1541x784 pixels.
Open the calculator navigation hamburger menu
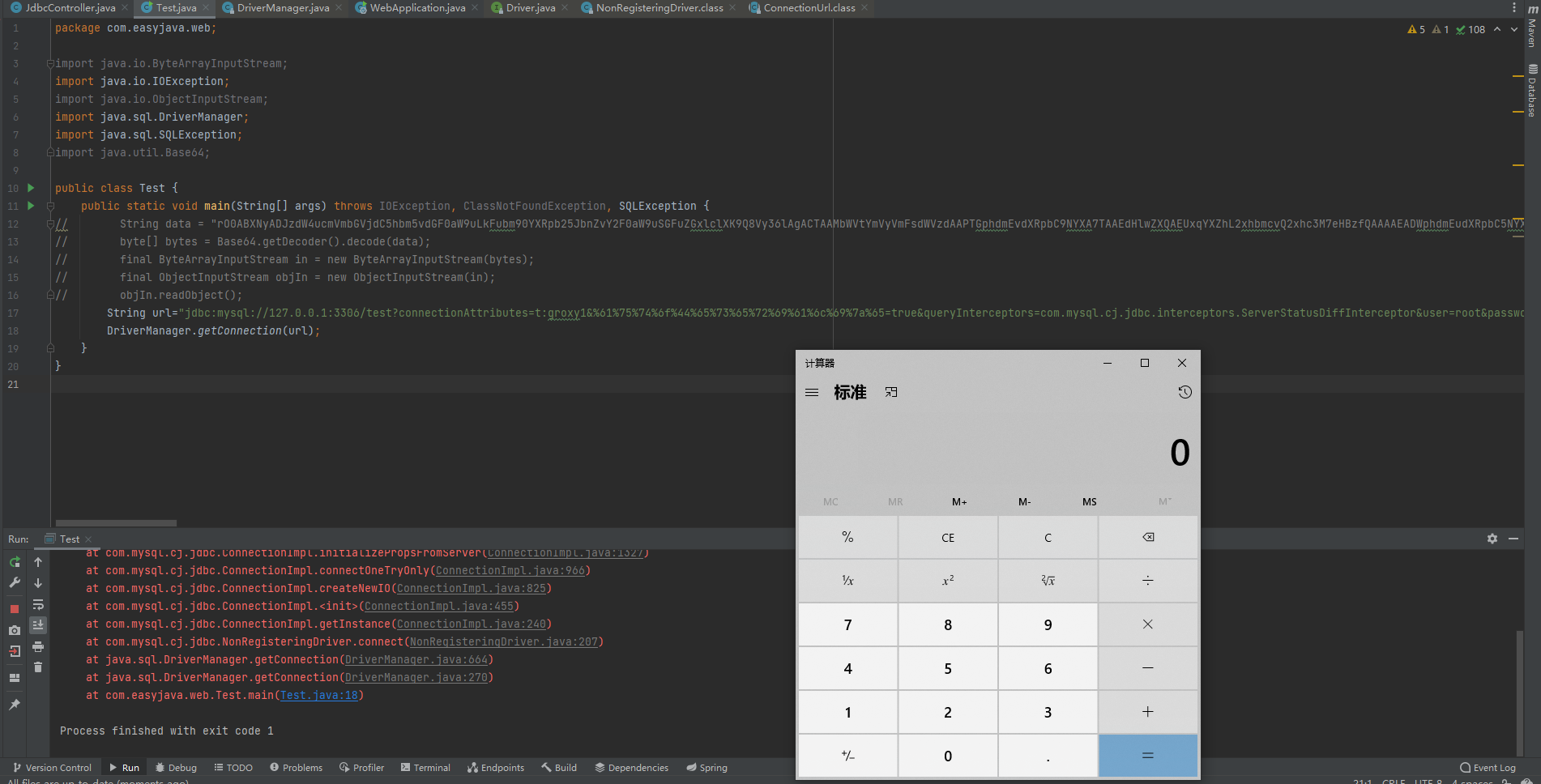pos(812,392)
